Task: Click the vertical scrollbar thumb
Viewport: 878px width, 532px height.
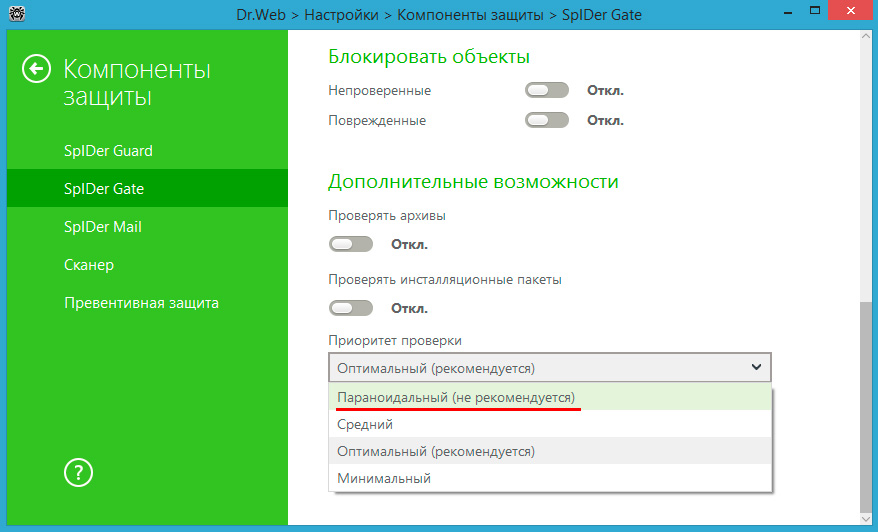Action: 866,406
